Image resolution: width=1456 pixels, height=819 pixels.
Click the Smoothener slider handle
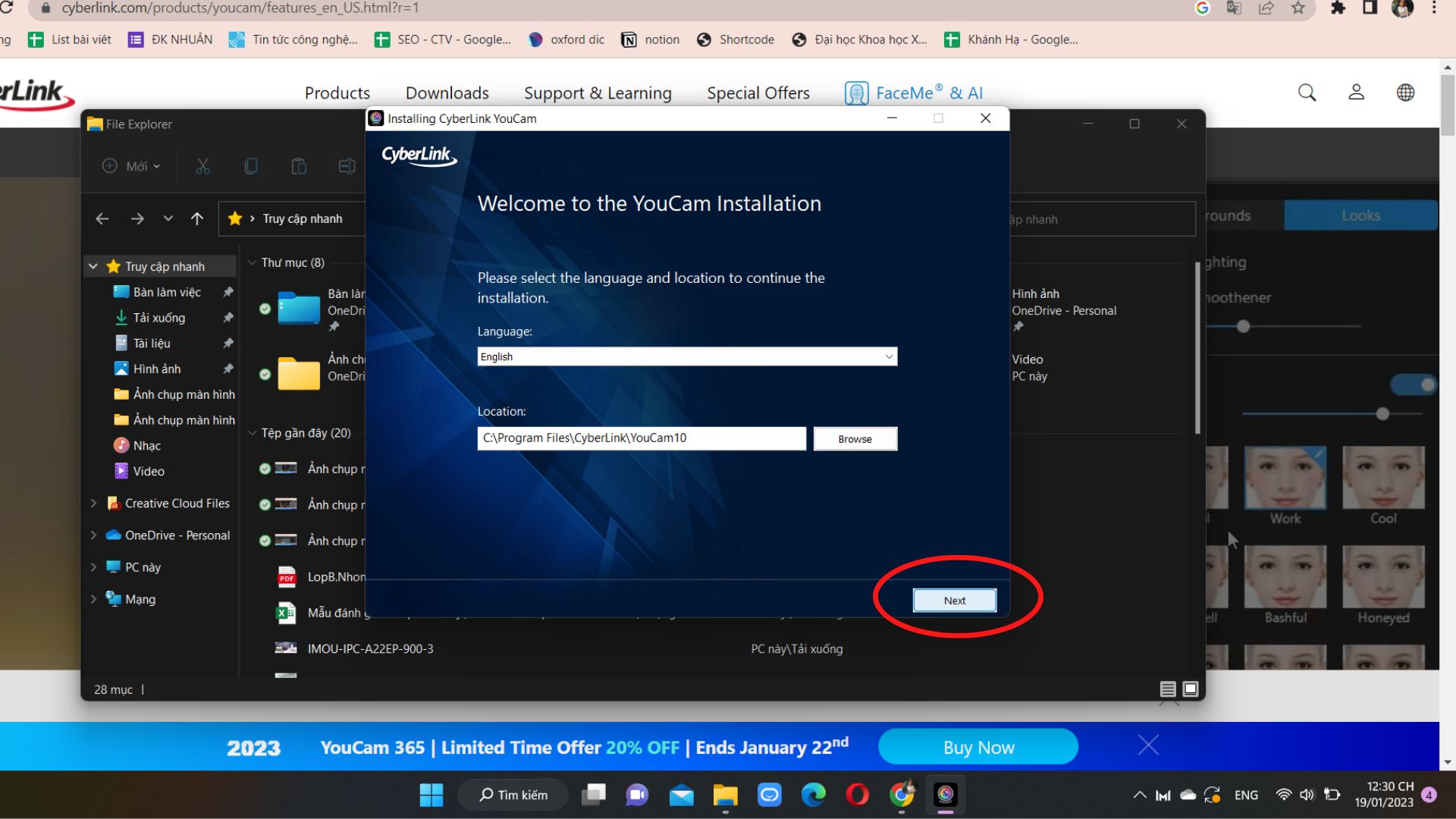tap(1243, 327)
